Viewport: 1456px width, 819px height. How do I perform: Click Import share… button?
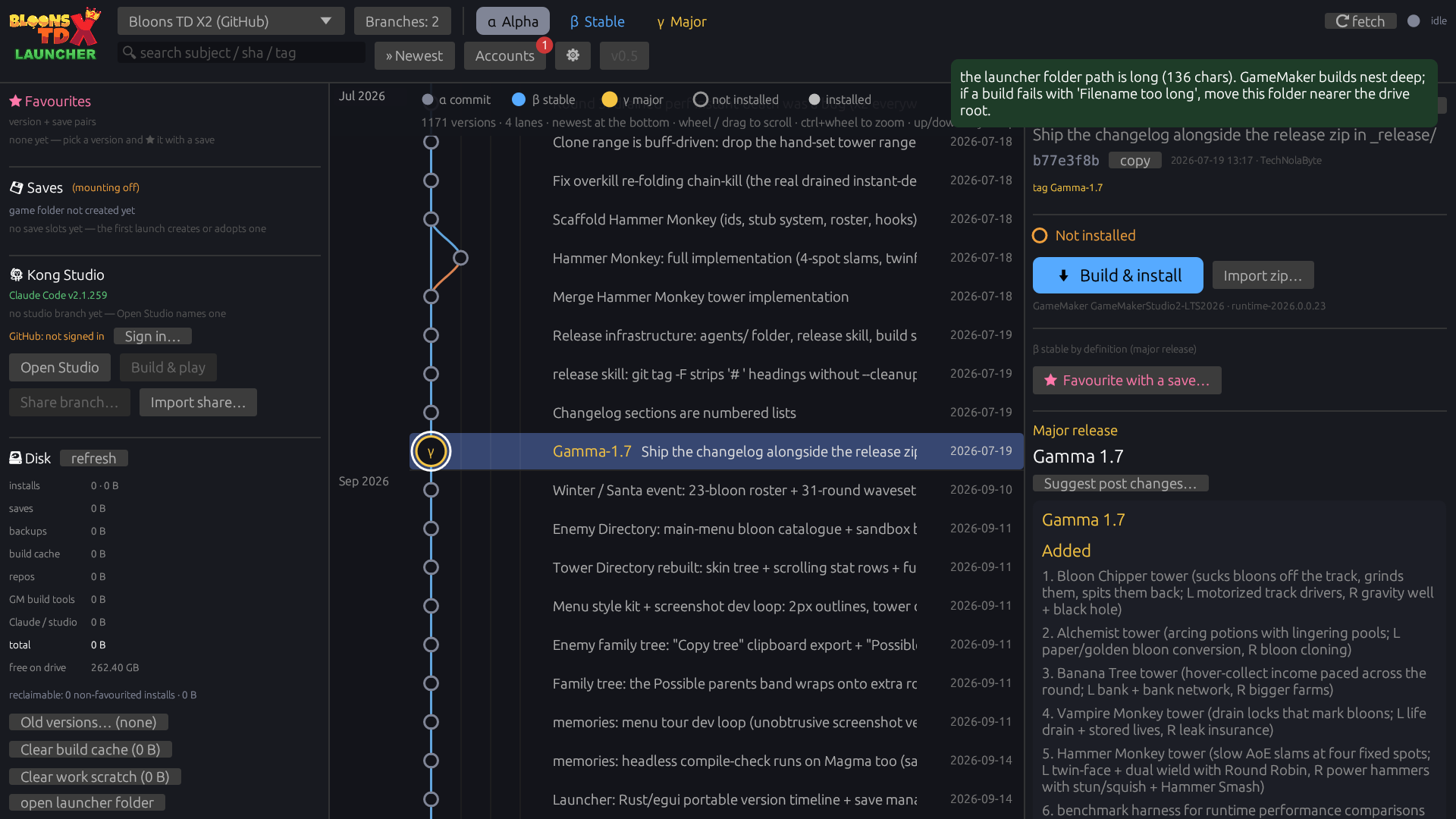(198, 403)
